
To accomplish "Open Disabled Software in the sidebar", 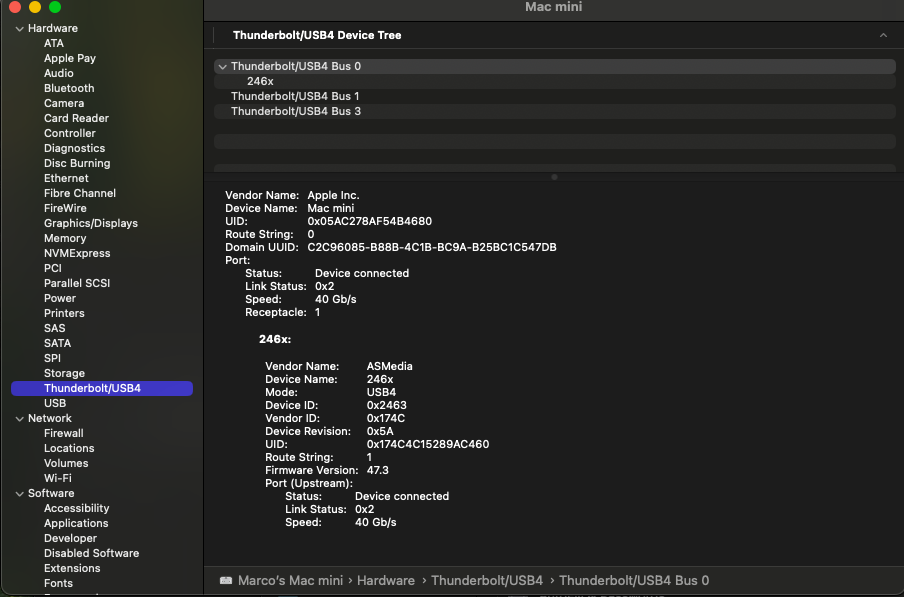I will click(92, 553).
